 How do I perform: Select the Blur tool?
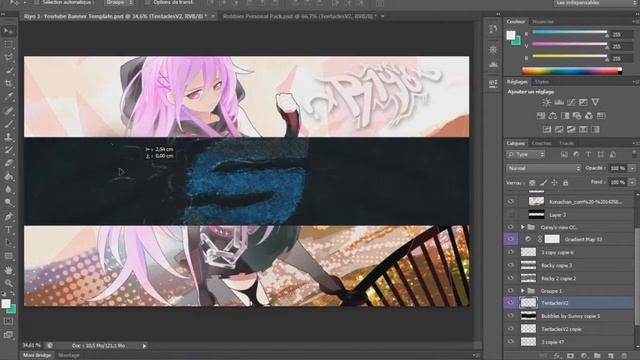pyautogui.click(x=8, y=189)
